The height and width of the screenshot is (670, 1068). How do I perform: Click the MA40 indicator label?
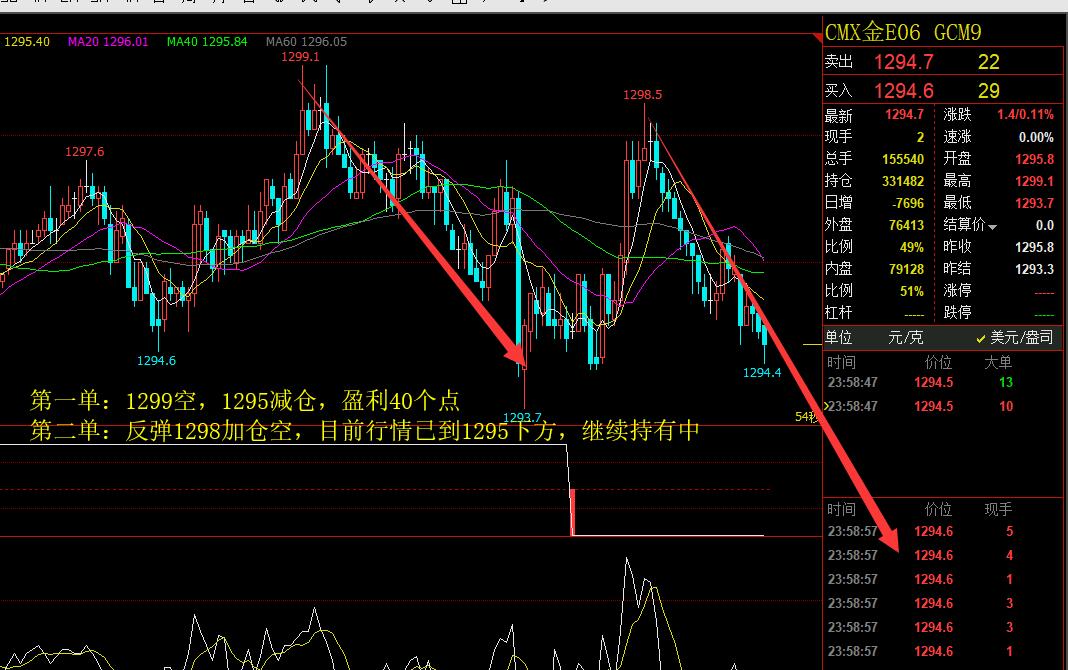[x=207, y=42]
